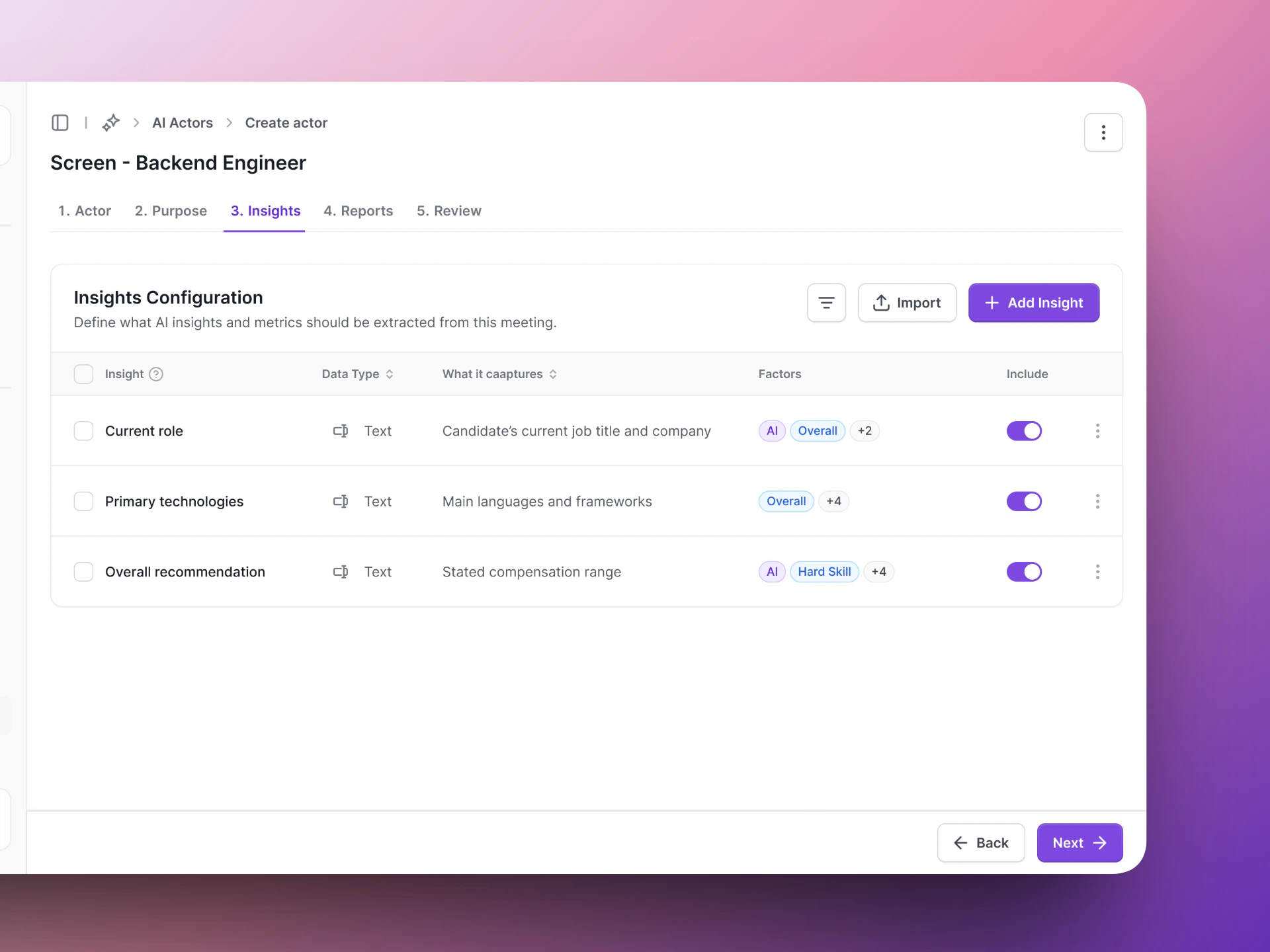Open Current role row kebab menu
1270x952 pixels.
click(x=1097, y=431)
